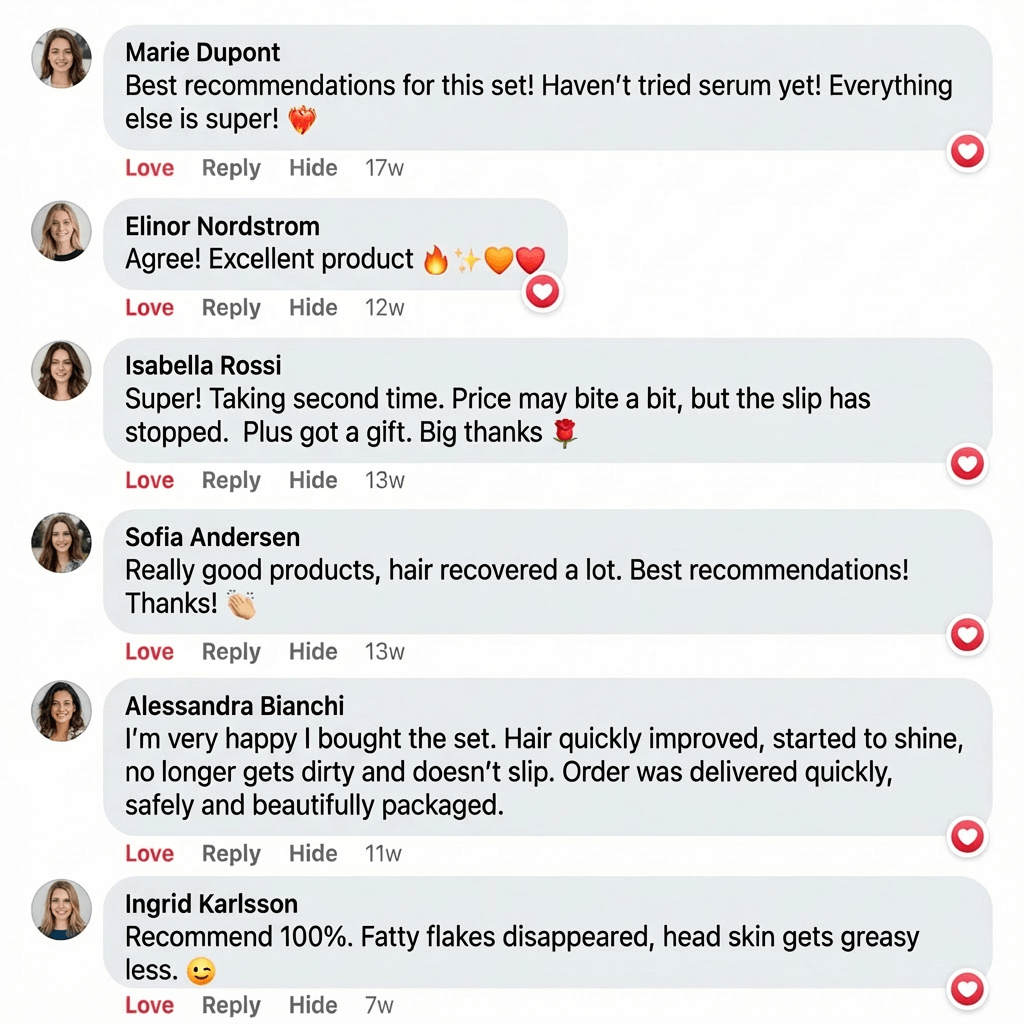This screenshot has height=1024, width=1024.
Task: Hide Ingrid Karlsson's comment
Action: pos(313,1005)
